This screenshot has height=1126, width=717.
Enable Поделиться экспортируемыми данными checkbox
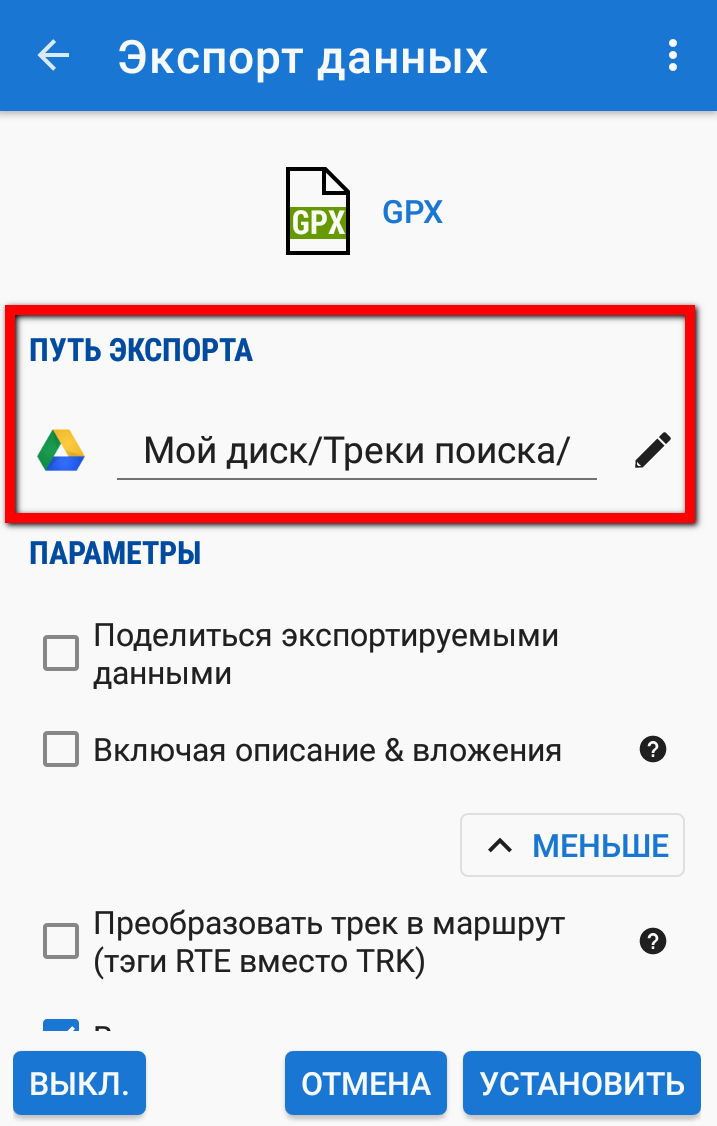[x=61, y=653]
